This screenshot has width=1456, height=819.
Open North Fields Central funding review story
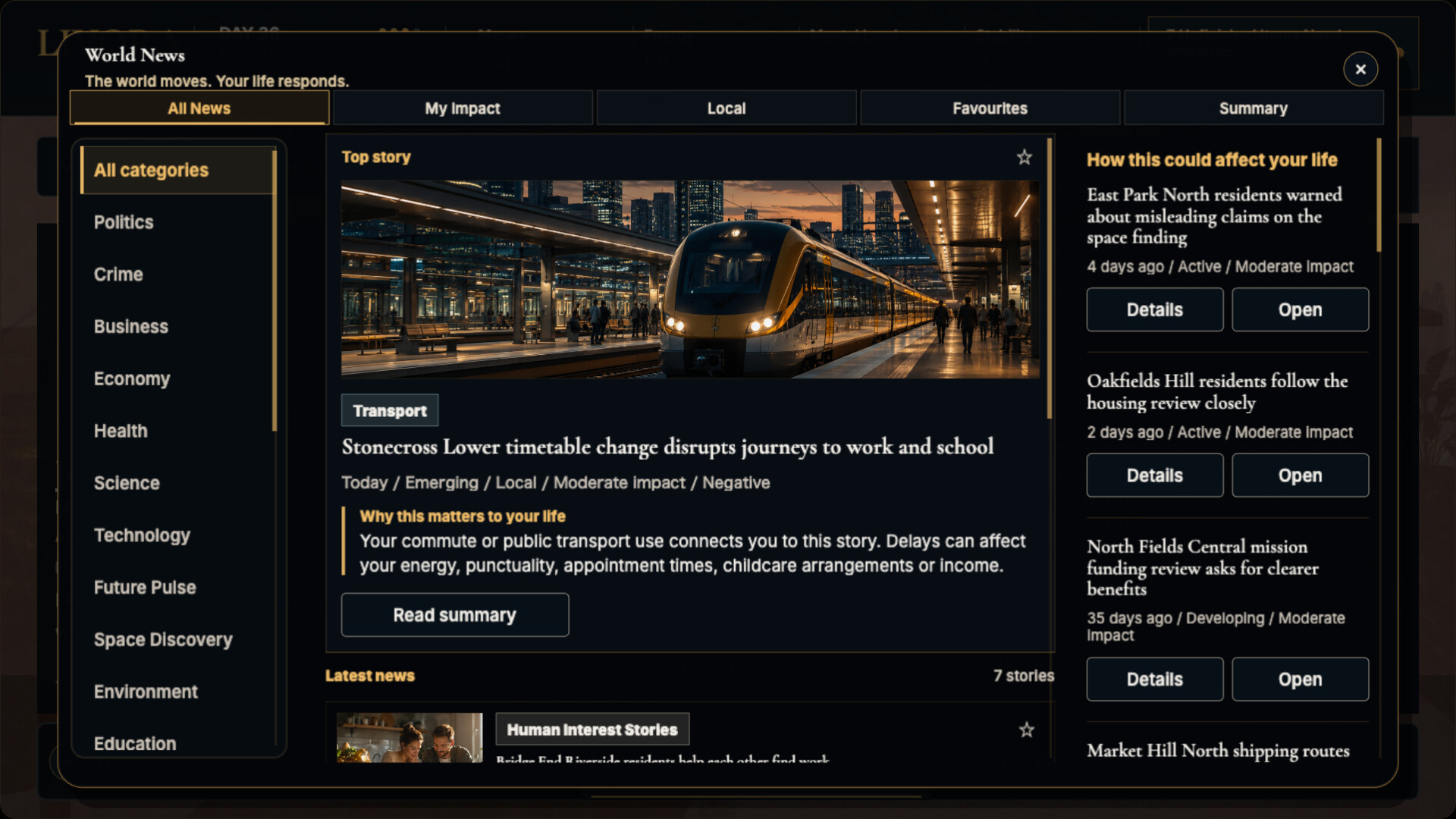point(1301,679)
